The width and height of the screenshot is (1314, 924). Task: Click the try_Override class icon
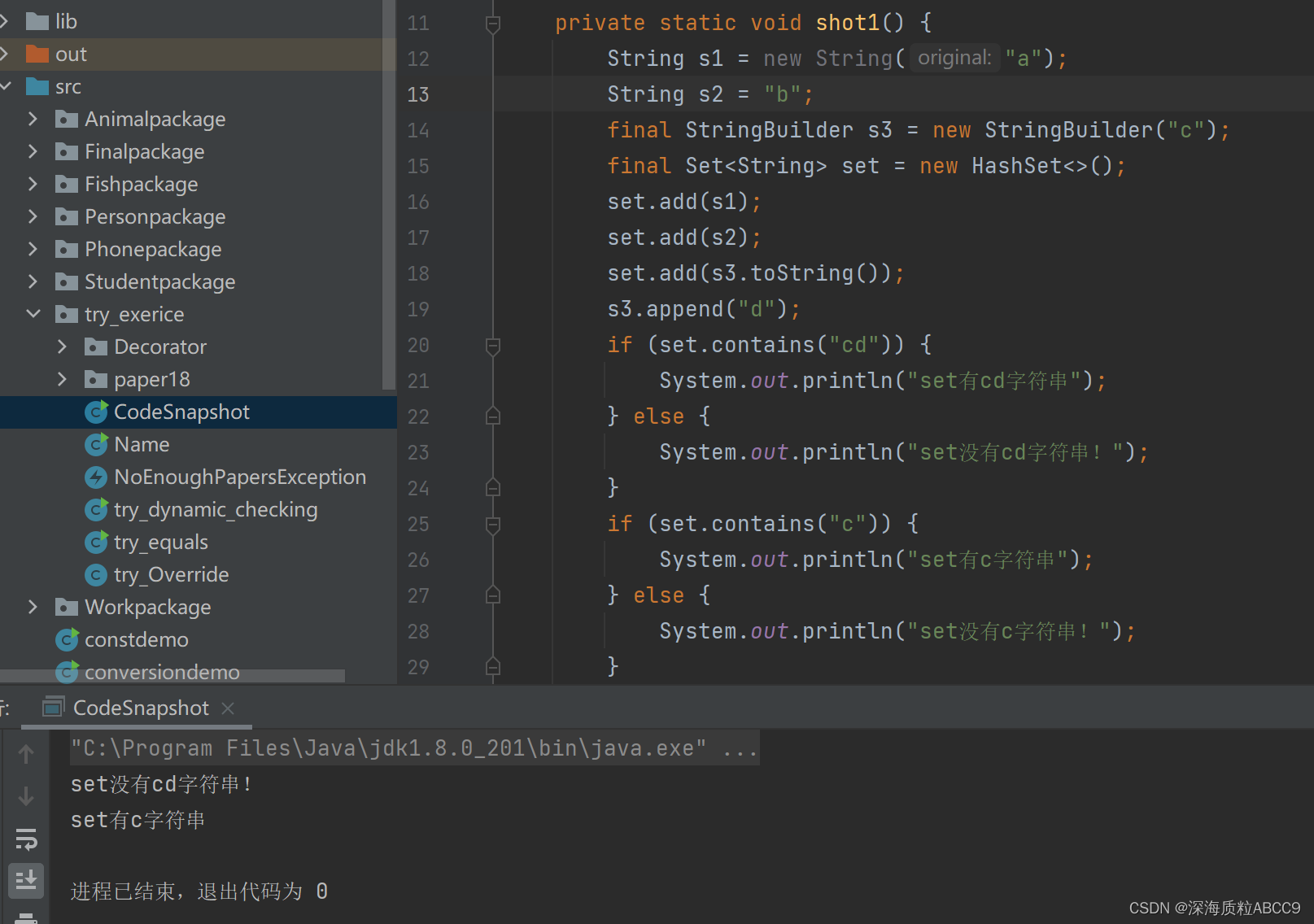click(96, 574)
